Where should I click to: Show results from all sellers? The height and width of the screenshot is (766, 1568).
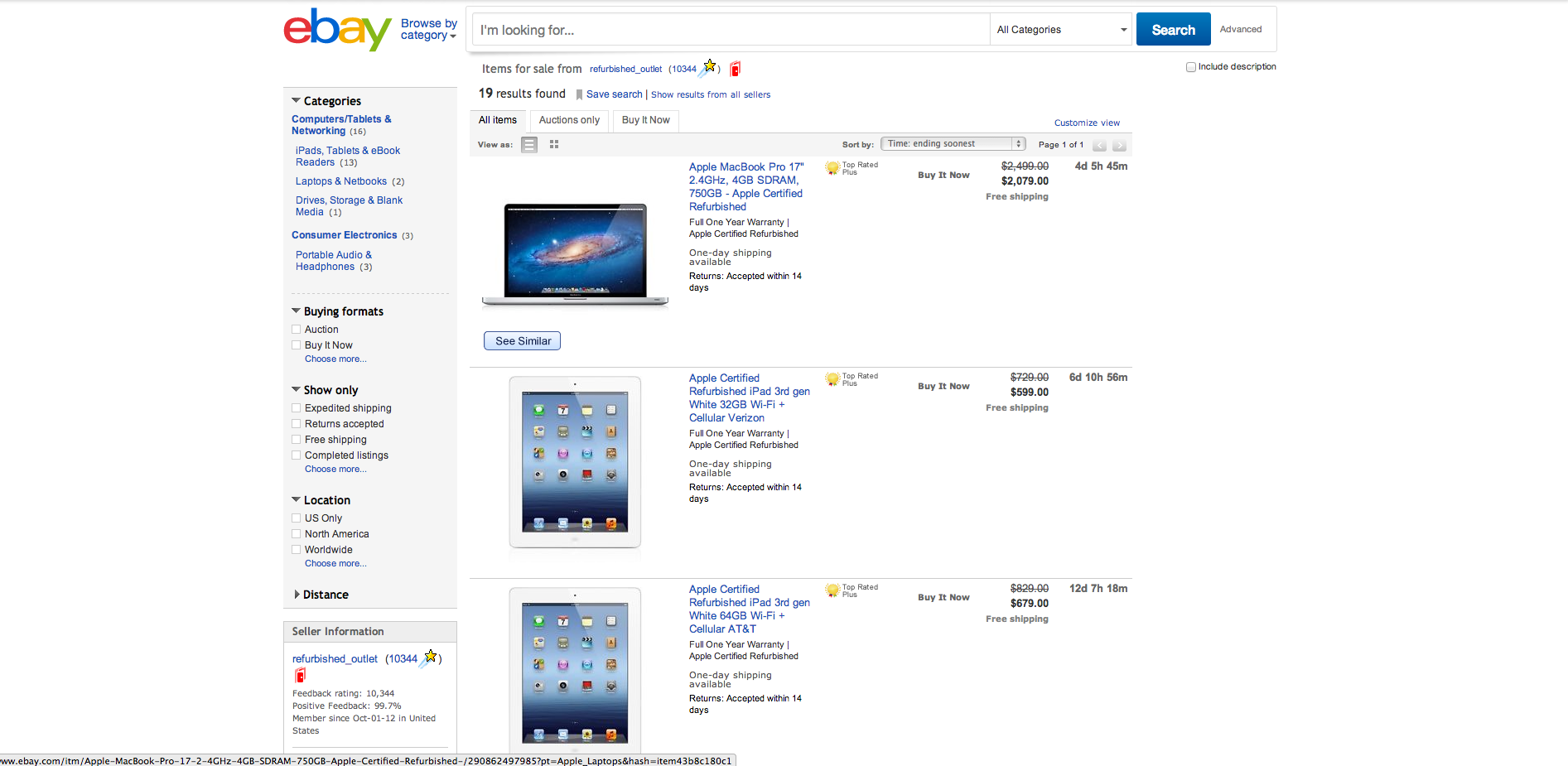711,95
